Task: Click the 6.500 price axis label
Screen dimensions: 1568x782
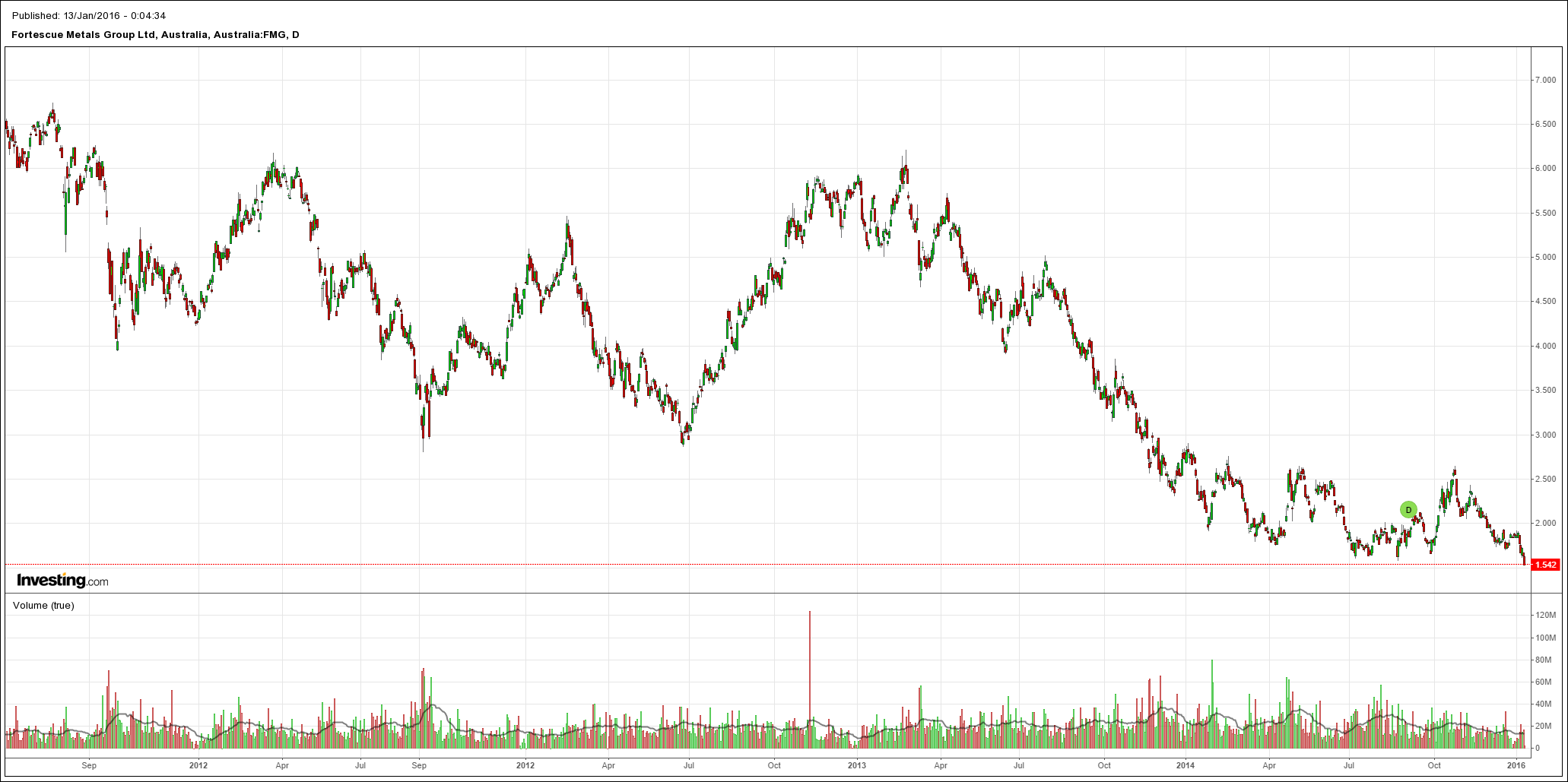Action: 1544,124
